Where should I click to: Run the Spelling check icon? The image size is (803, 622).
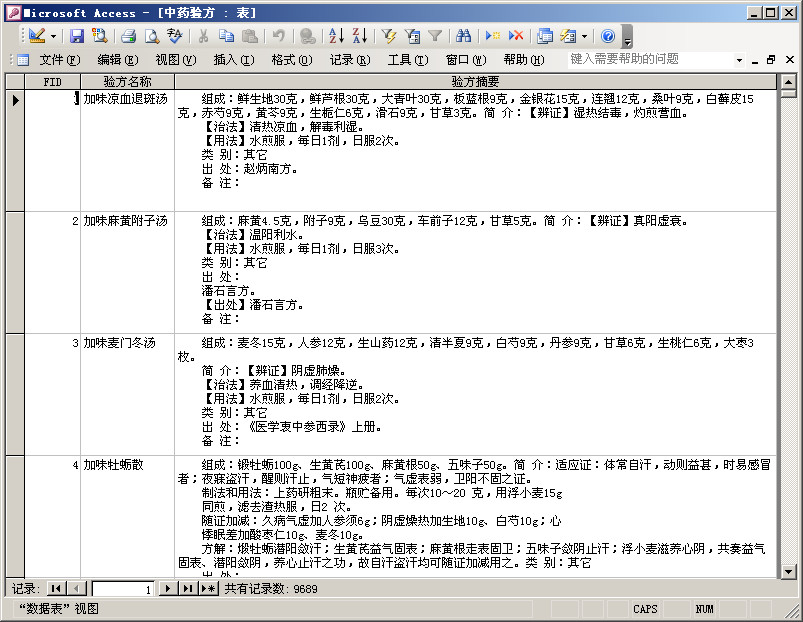[x=175, y=35]
